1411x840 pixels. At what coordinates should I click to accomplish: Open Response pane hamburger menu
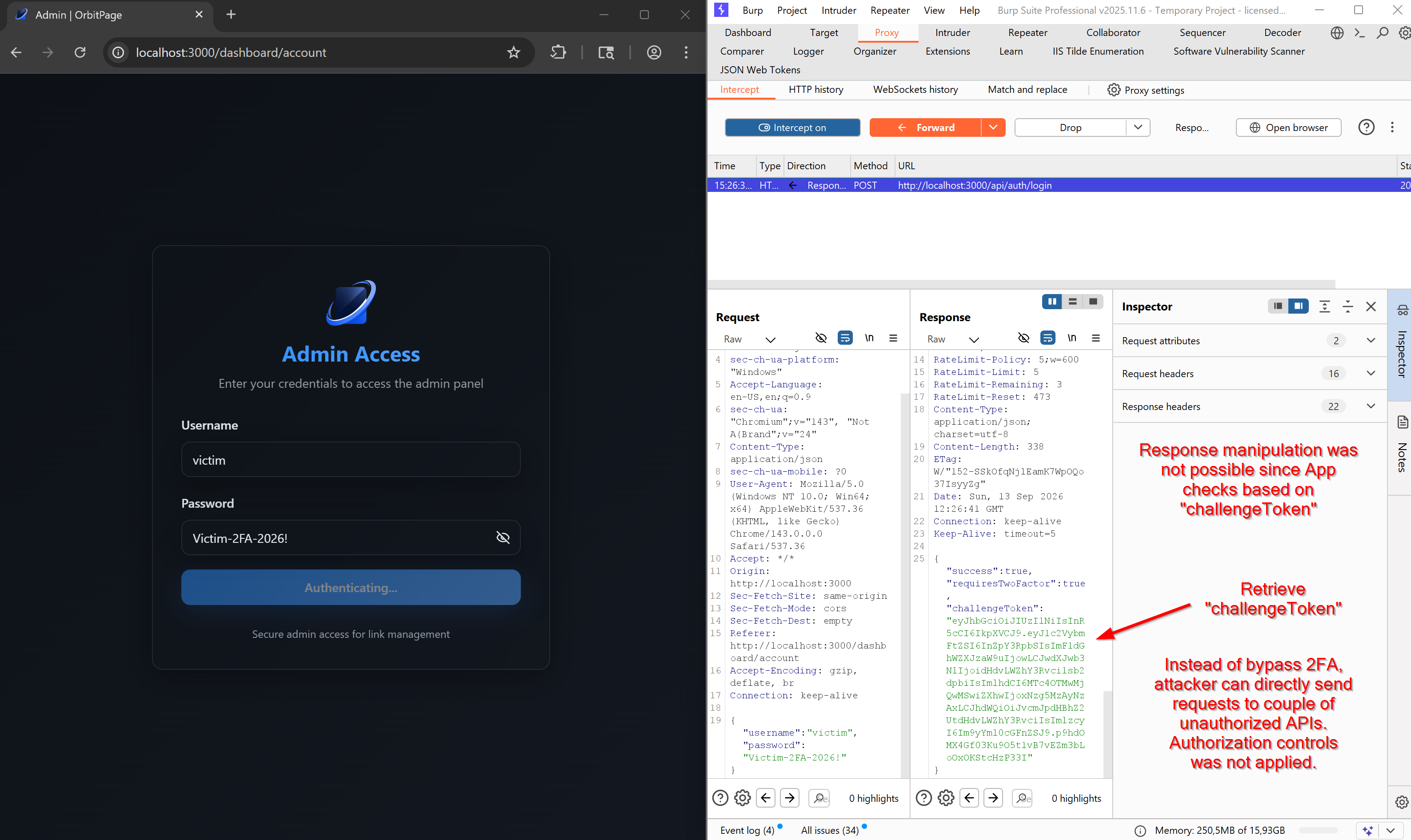point(1095,338)
